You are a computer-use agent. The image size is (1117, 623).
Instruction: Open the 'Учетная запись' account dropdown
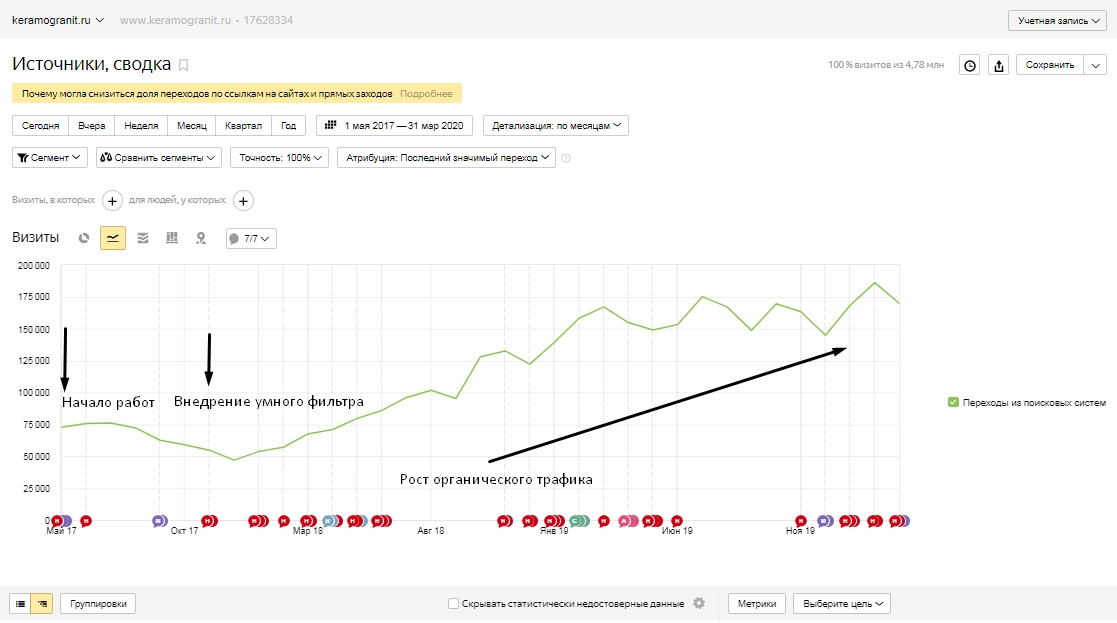(x=1059, y=21)
